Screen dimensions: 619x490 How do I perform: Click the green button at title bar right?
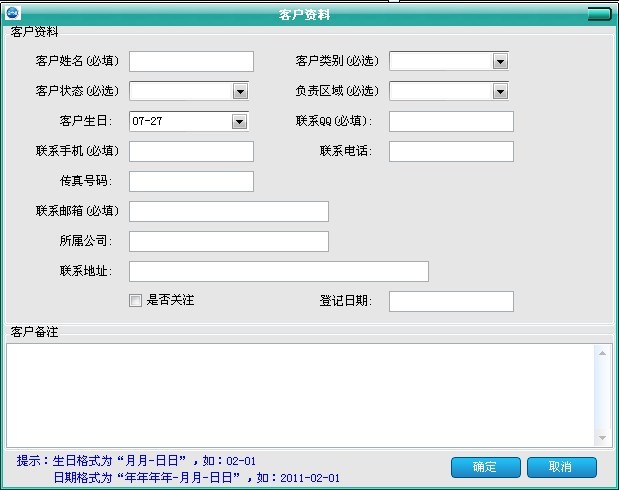pyautogui.click(x=599, y=14)
